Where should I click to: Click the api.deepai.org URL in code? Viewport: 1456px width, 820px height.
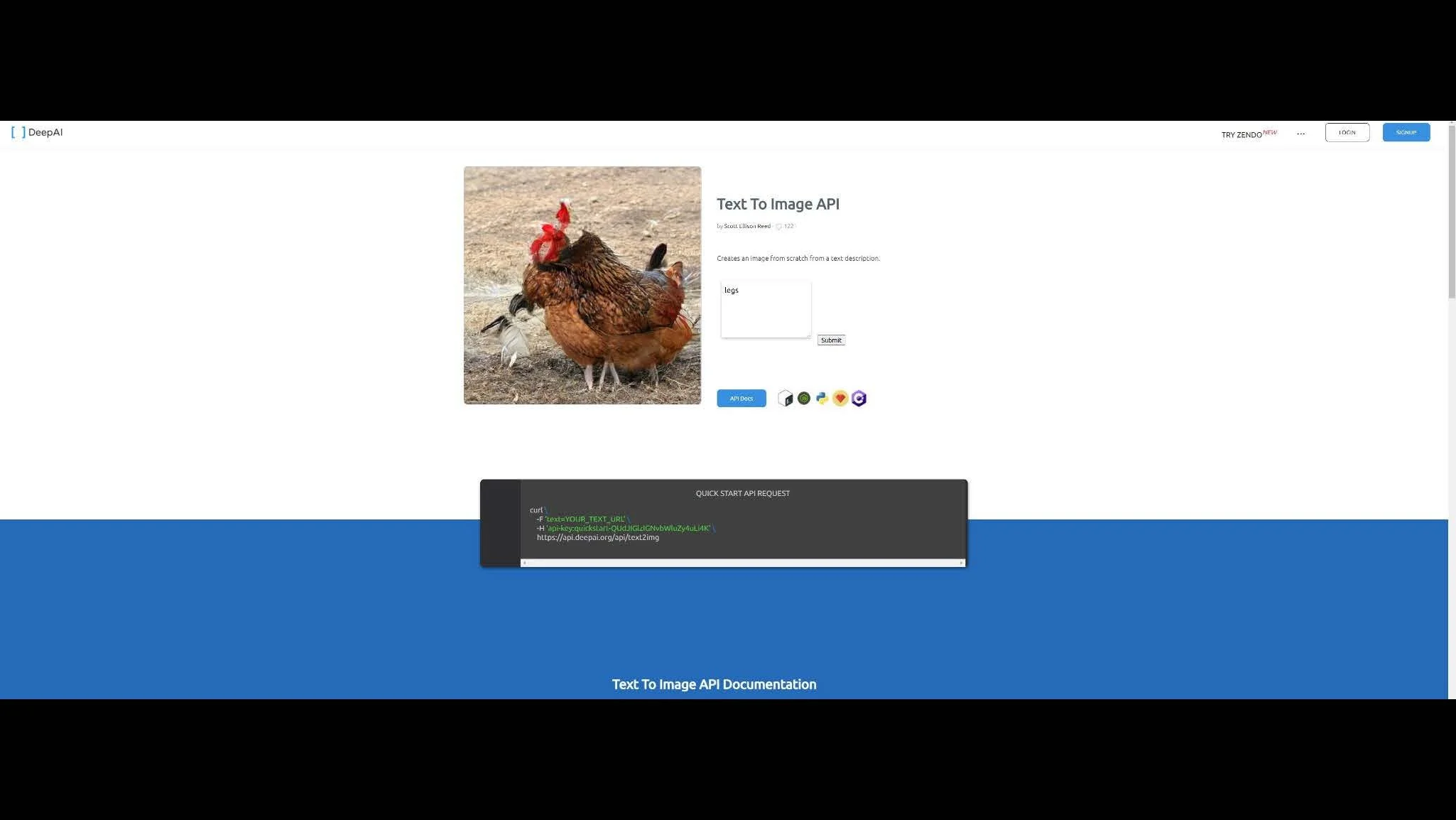[597, 538]
